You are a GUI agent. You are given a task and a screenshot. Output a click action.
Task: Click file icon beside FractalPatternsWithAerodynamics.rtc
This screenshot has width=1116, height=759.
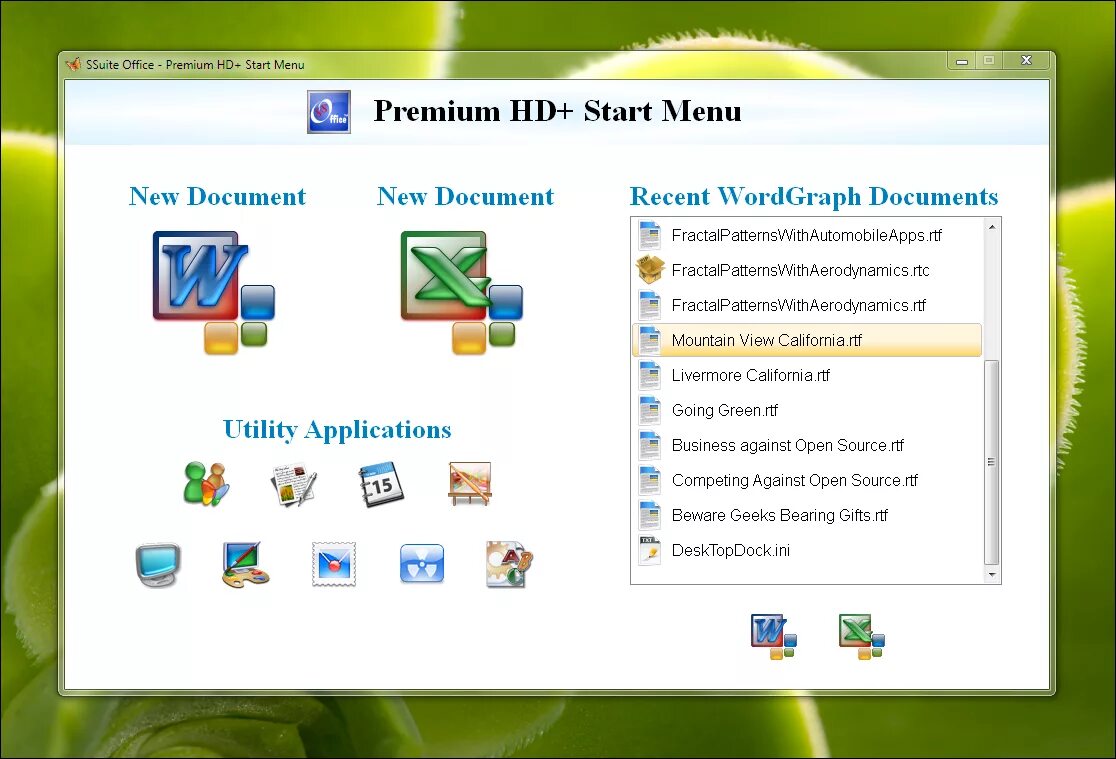tap(650, 270)
